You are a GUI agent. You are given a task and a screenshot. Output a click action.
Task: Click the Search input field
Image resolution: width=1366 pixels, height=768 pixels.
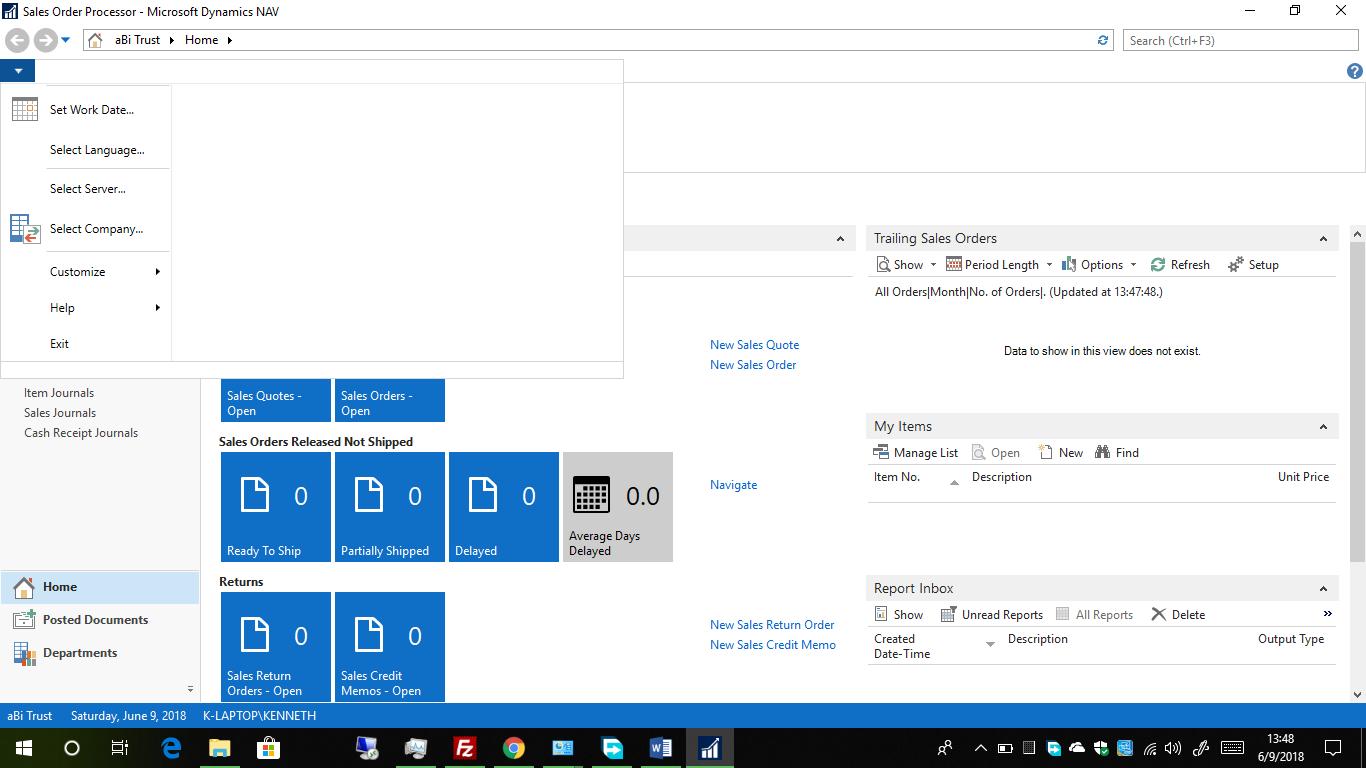click(1240, 40)
